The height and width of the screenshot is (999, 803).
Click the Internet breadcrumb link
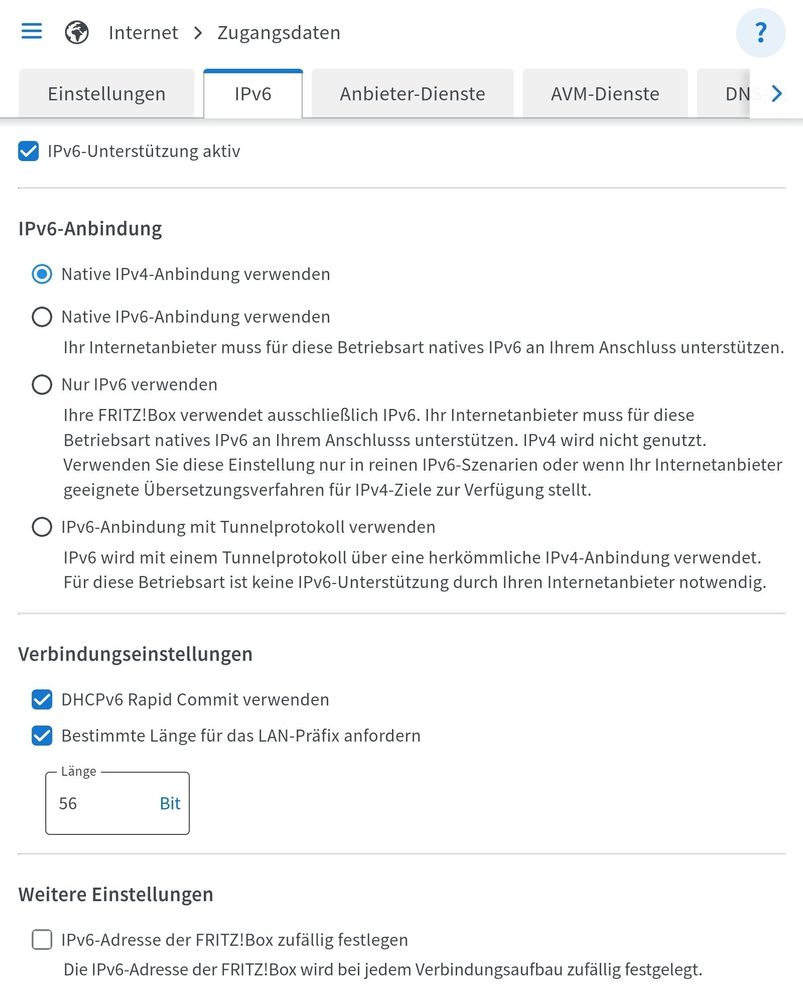click(x=143, y=33)
